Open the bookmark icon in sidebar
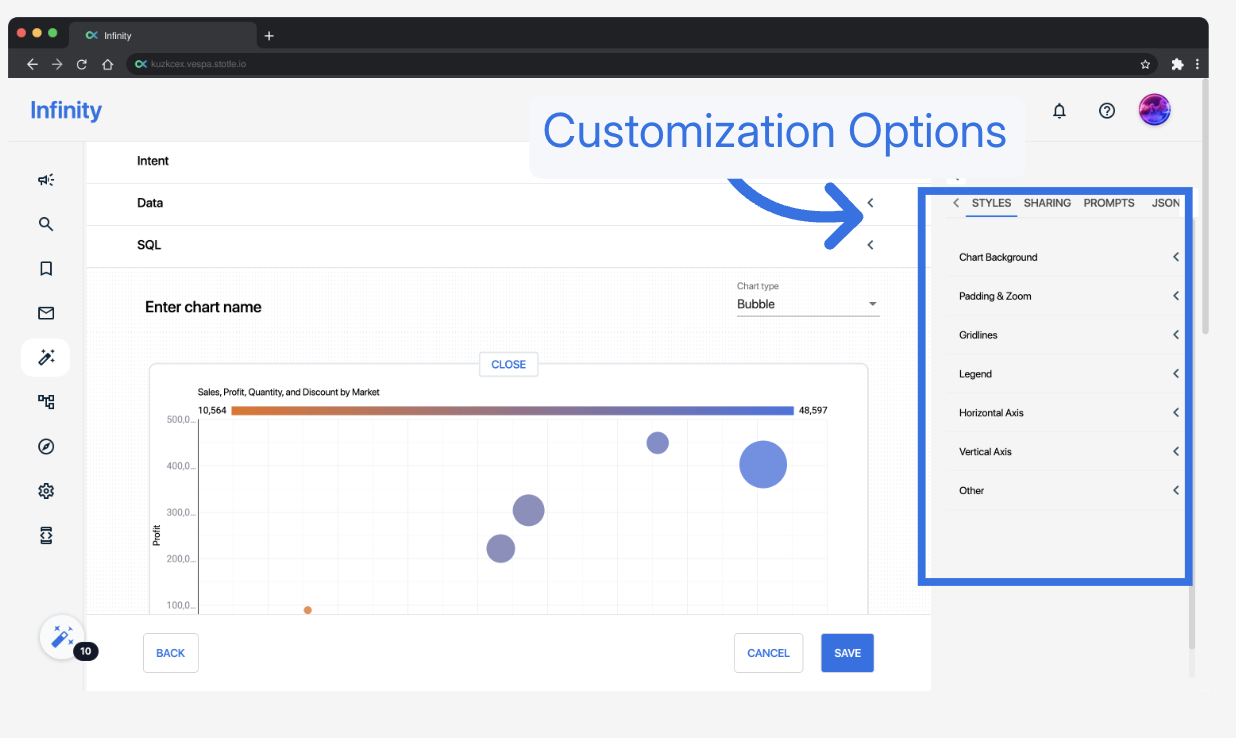 (46, 269)
